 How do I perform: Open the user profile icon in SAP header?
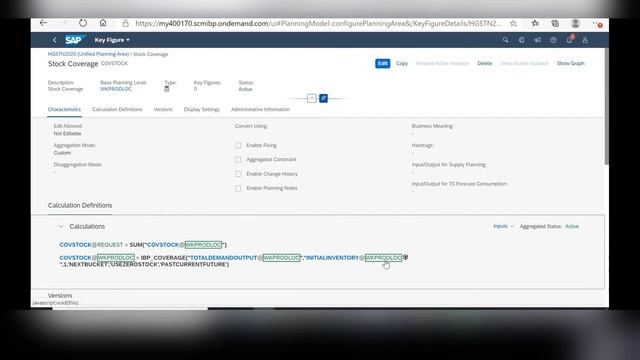[x=585, y=40]
